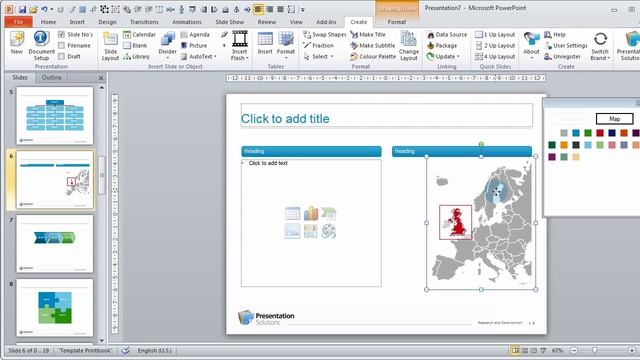Apply 1 Up Layout
Image resolution: width=640 pixels, height=360 pixels.
click(x=495, y=35)
